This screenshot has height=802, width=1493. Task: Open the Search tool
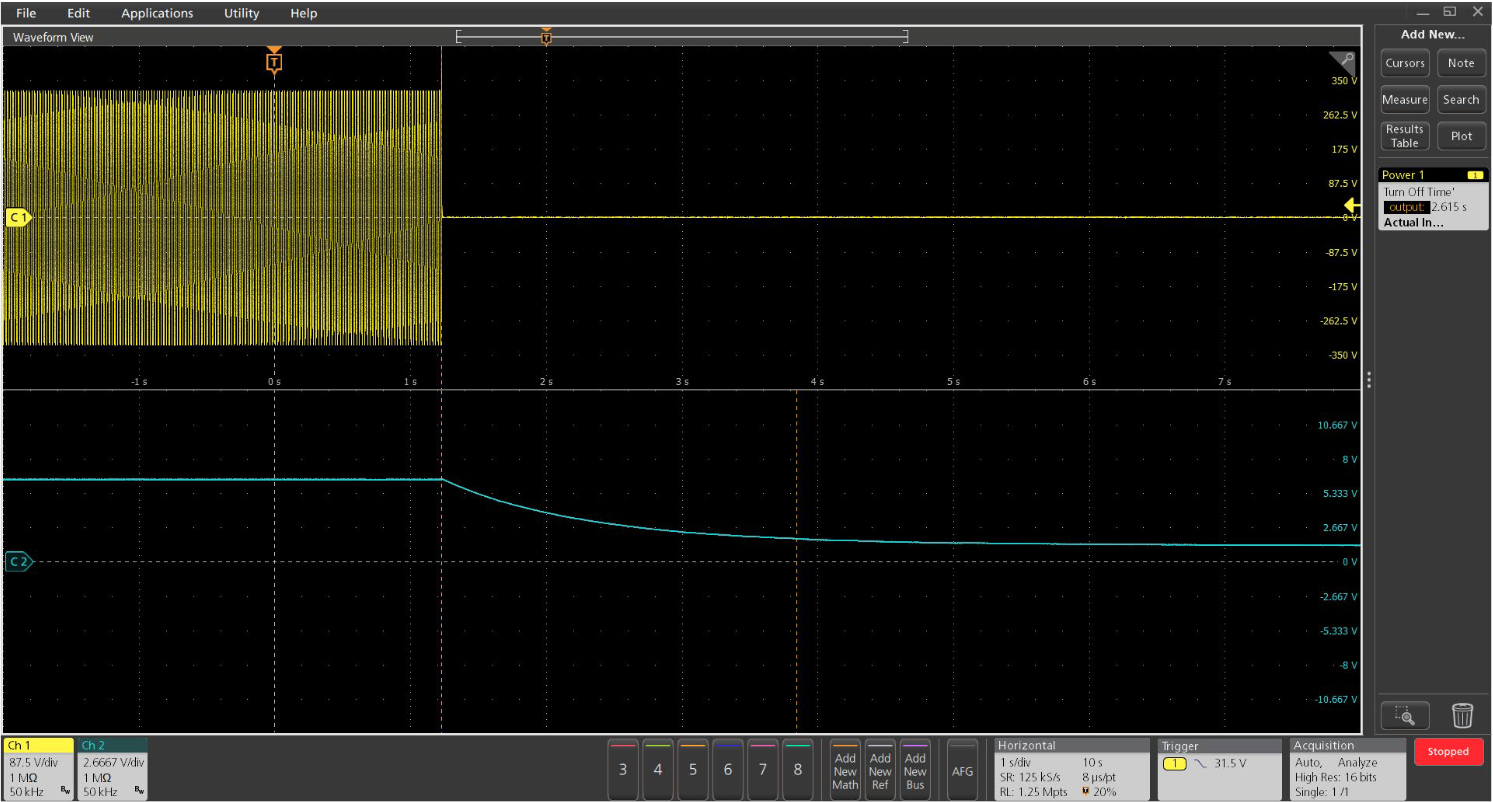(1461, 99)
